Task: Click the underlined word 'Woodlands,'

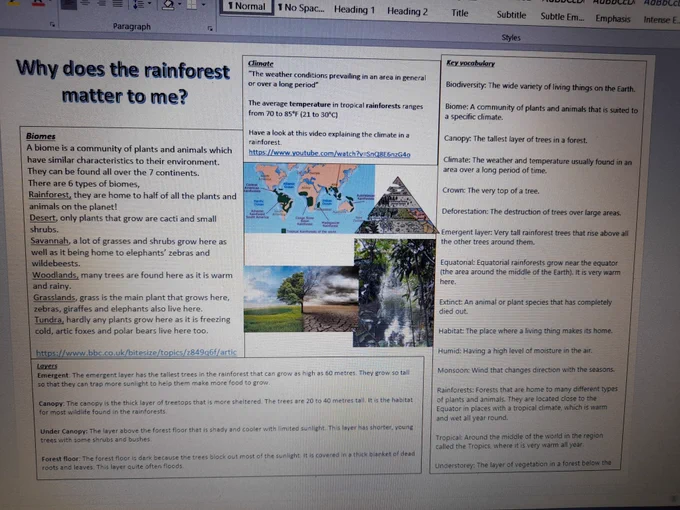Action: pos(55,275)
